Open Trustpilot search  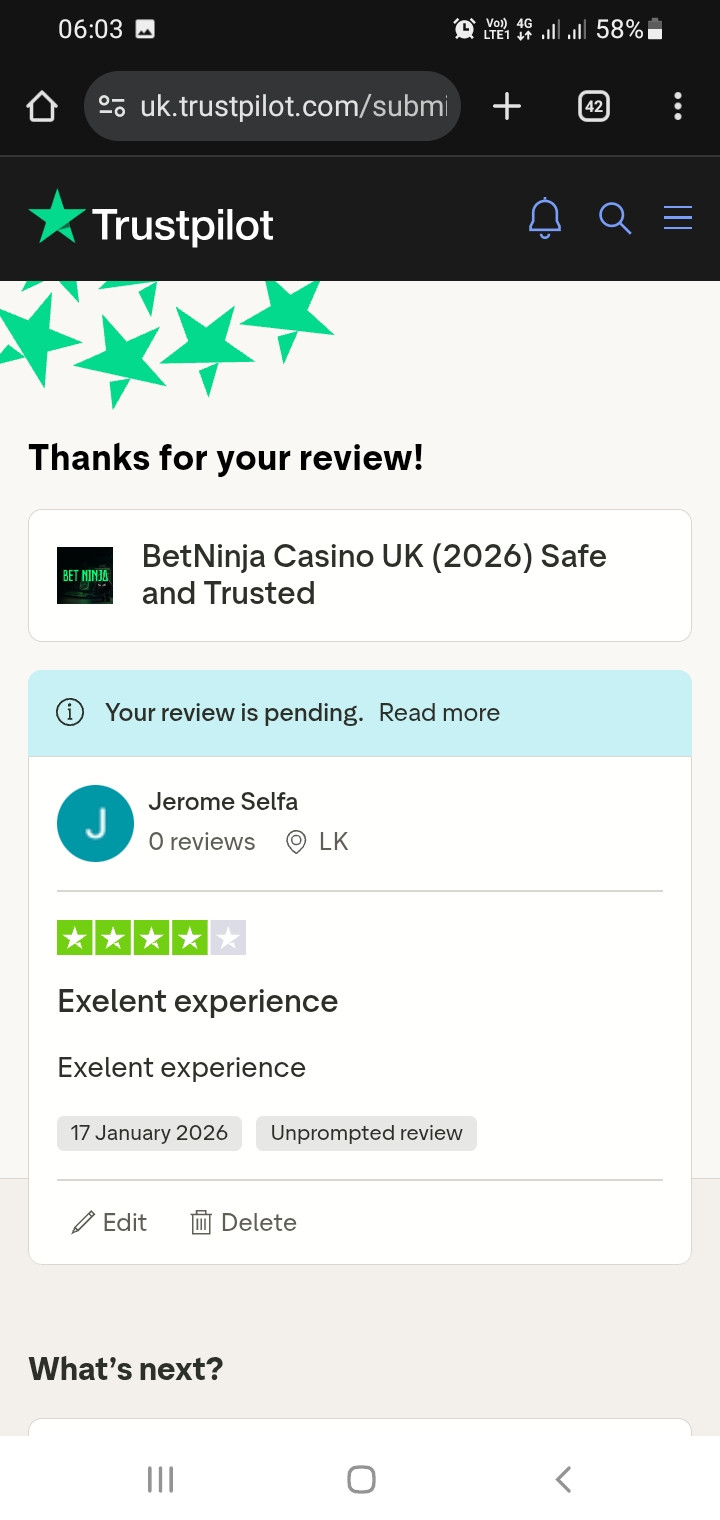tap(615, 218)
